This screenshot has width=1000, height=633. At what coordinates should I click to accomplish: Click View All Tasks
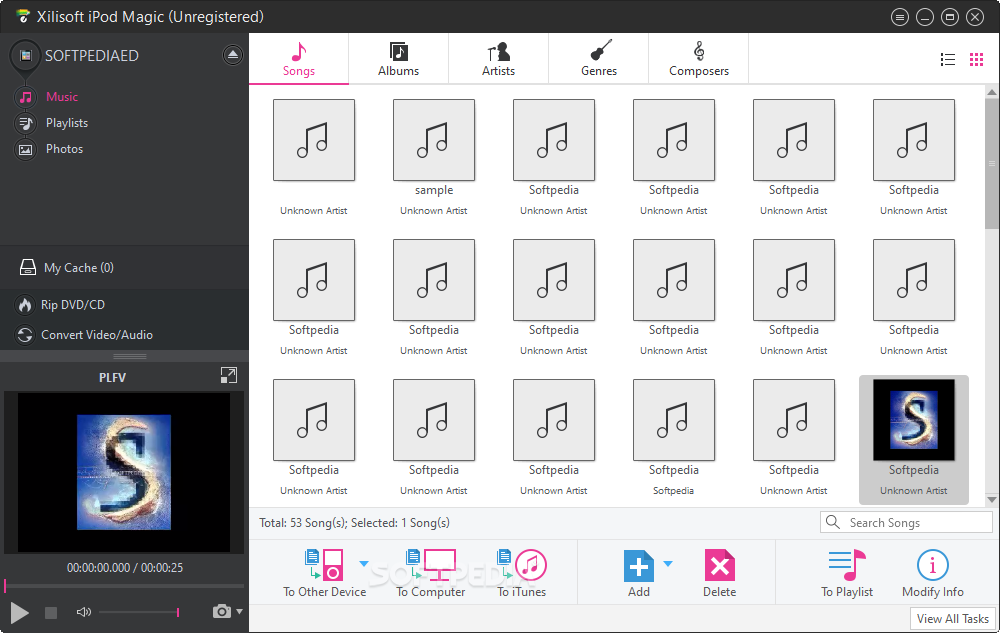[952, 619]
